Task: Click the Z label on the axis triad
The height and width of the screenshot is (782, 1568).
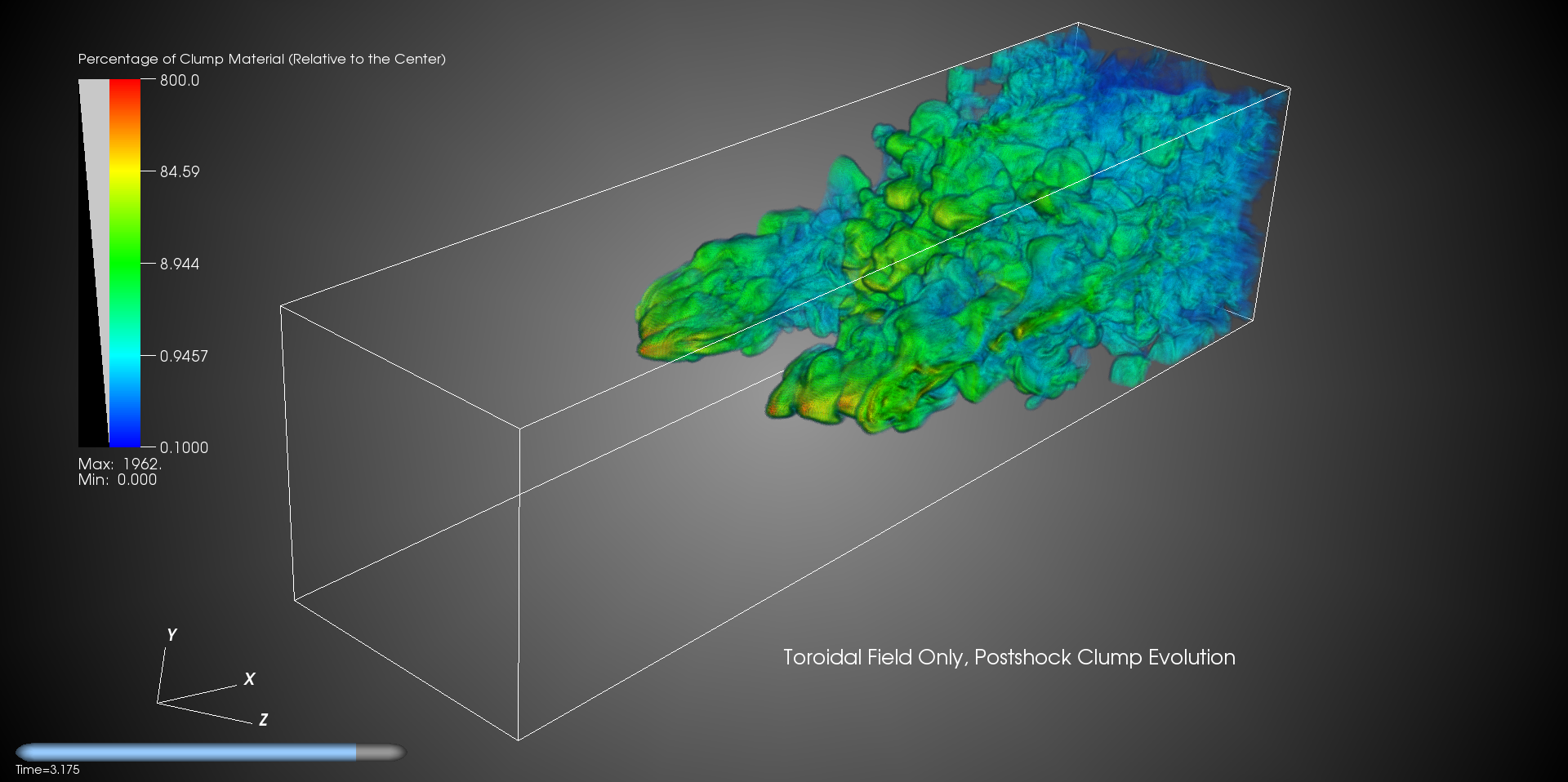Action: (263, 720)
